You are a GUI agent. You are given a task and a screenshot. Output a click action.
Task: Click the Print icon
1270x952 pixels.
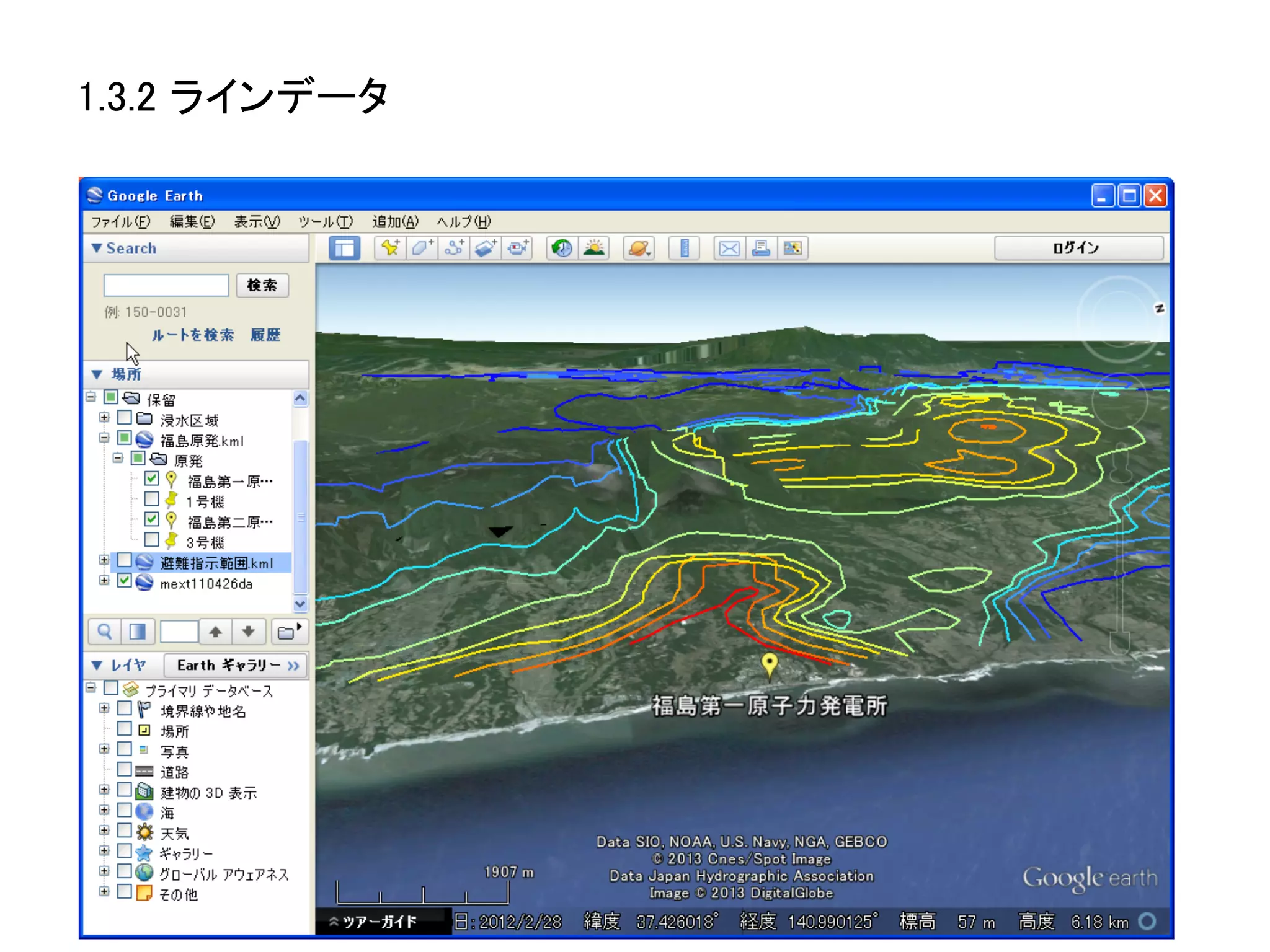coord(761,249)
